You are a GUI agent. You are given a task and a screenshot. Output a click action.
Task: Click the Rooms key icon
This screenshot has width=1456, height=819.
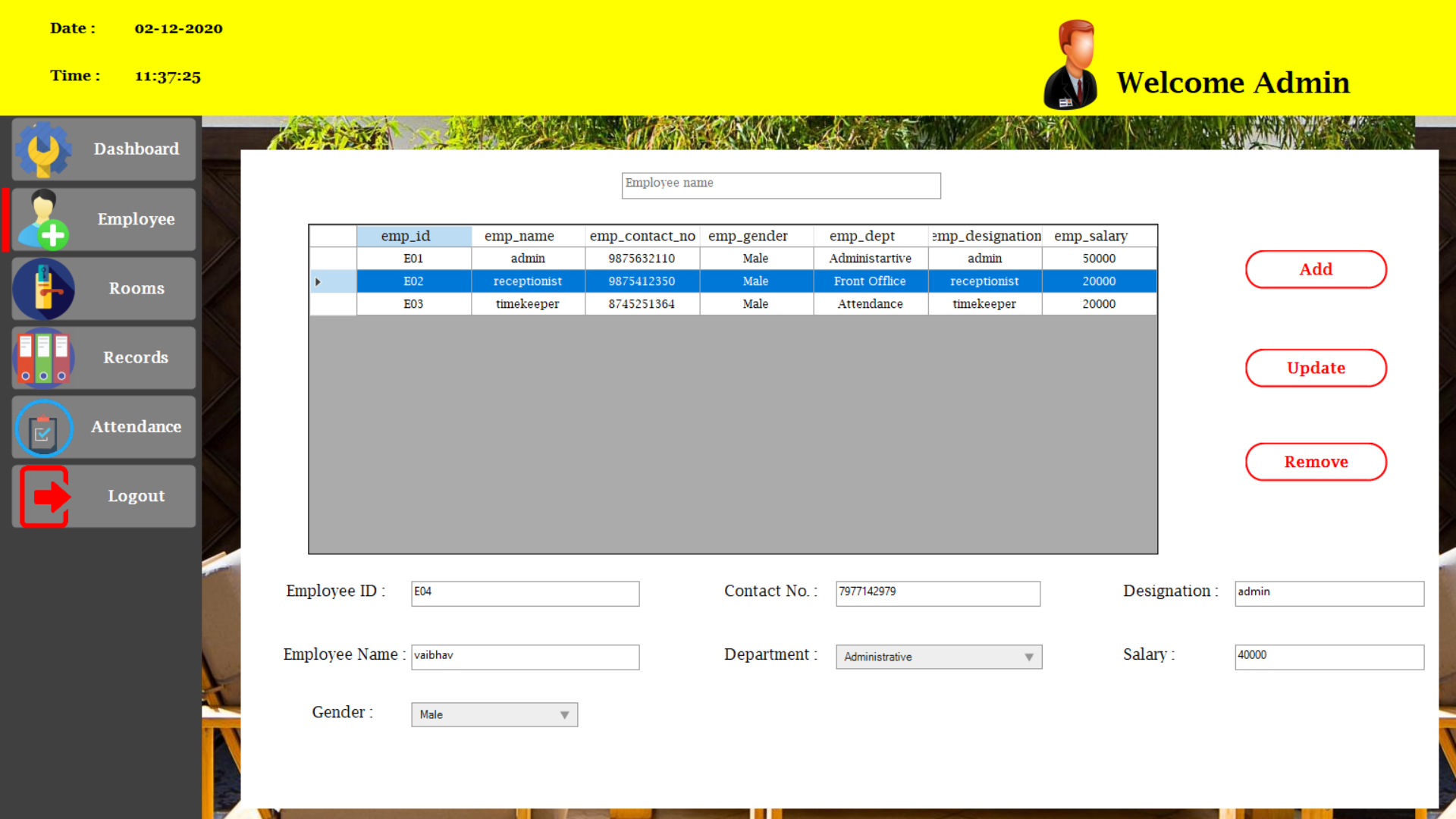(44, 289)
